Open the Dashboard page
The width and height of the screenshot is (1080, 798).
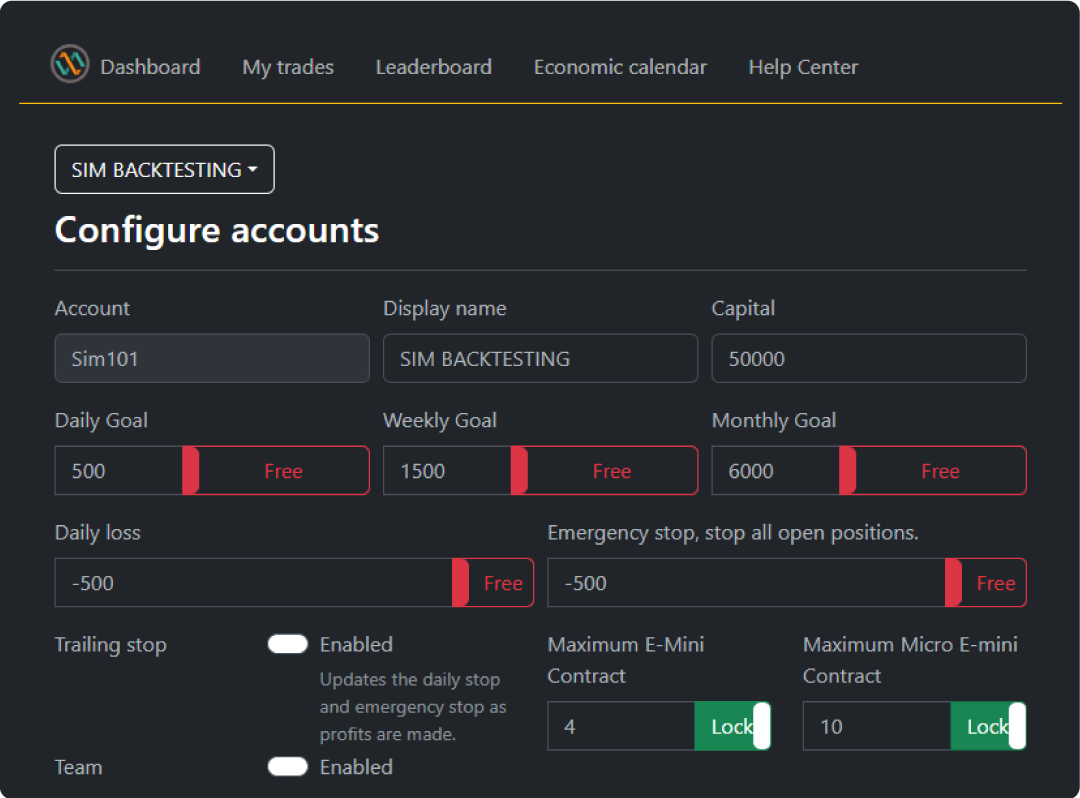coord(150,67)
